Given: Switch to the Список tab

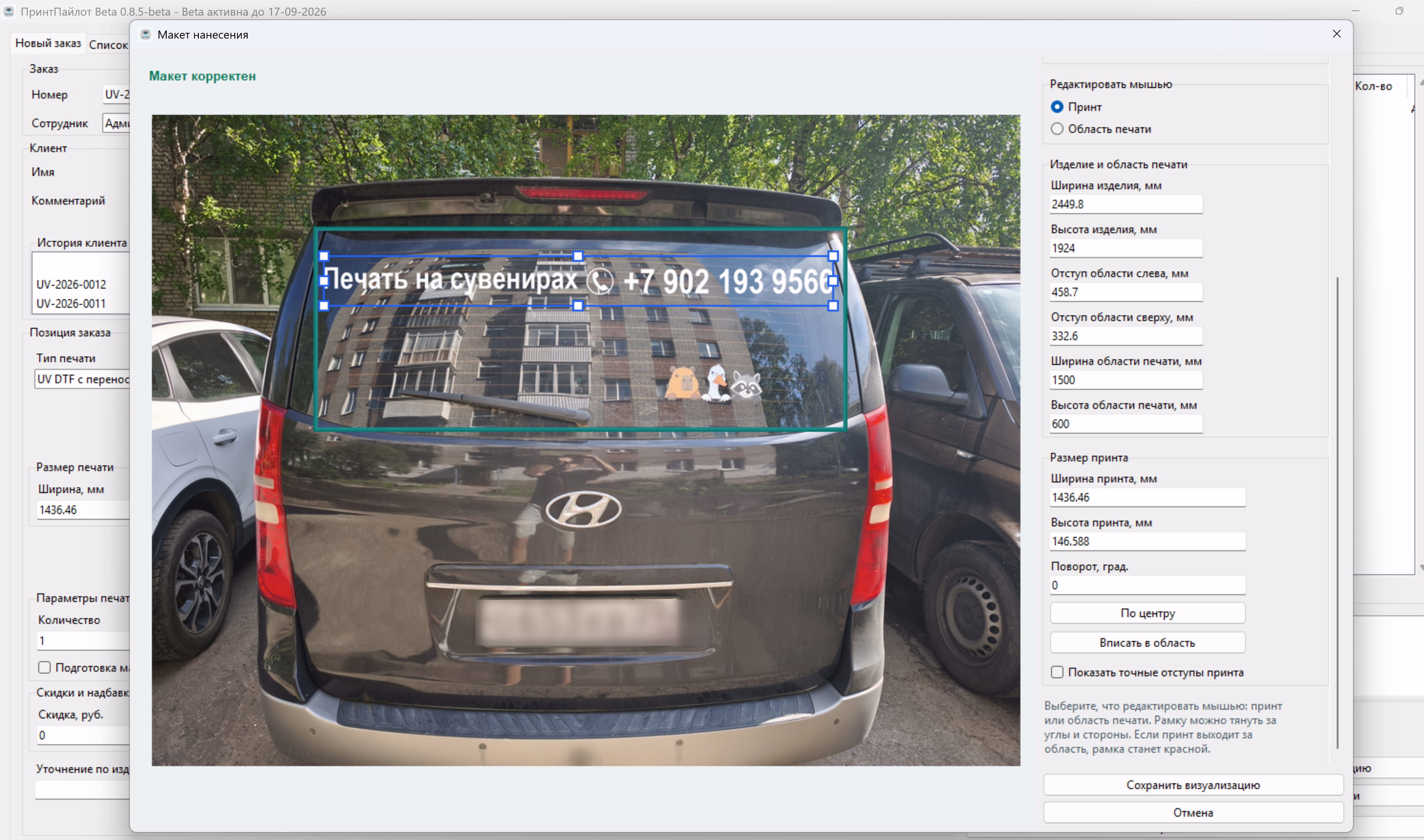Looking at the screenshot, I should point(108,45).
